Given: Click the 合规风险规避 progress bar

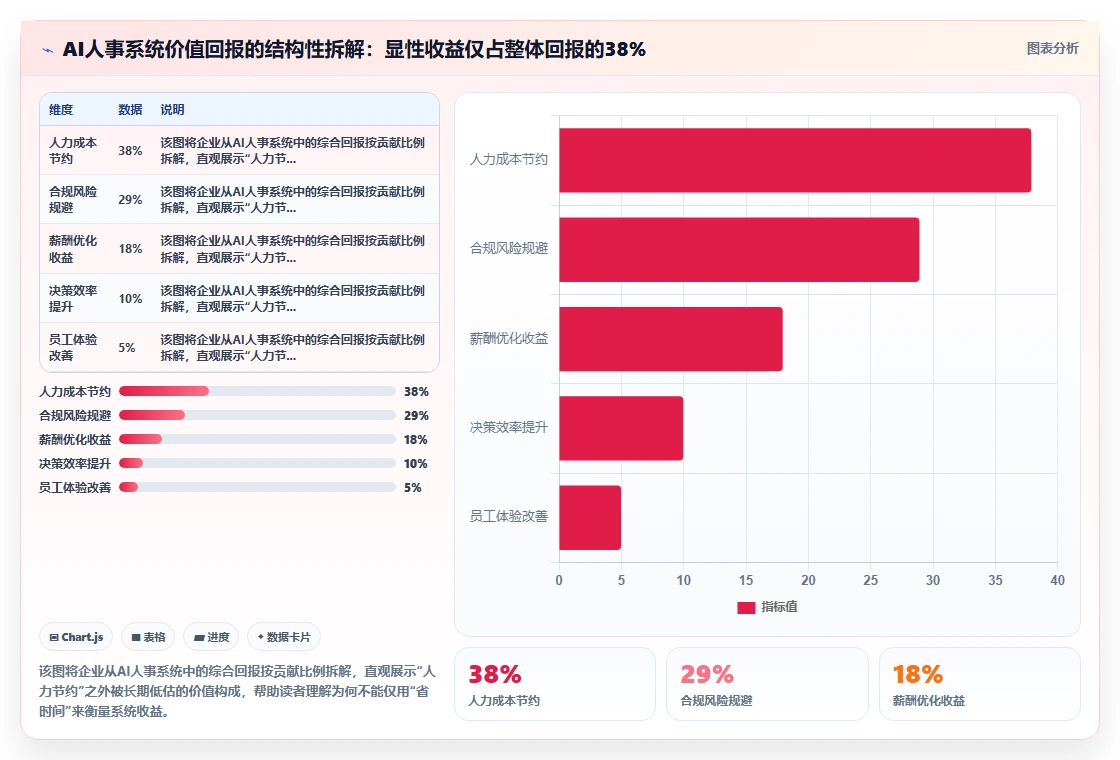Looking at the screenshot, I should [257, 415].
